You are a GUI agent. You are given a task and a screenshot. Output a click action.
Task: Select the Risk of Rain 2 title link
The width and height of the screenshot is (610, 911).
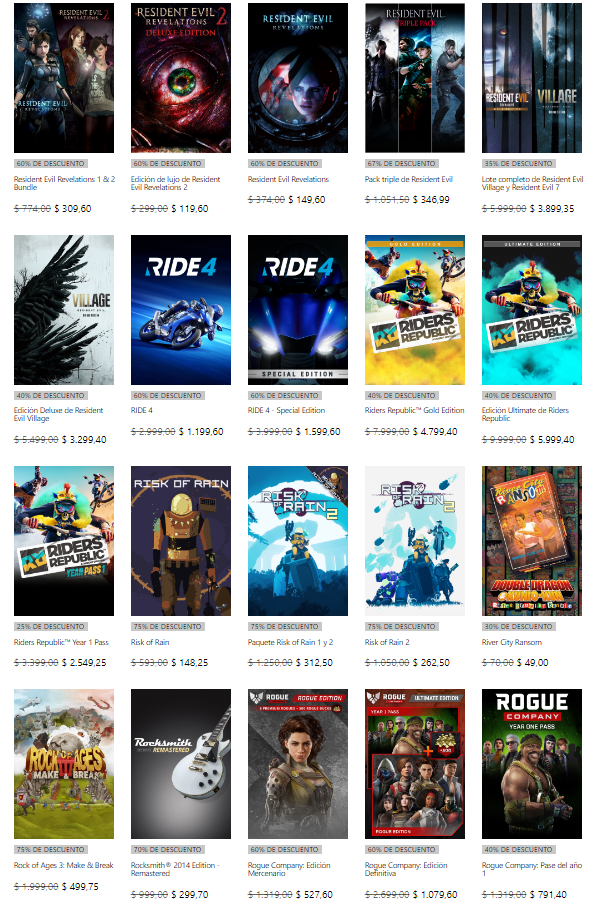[x=387, y=642]
